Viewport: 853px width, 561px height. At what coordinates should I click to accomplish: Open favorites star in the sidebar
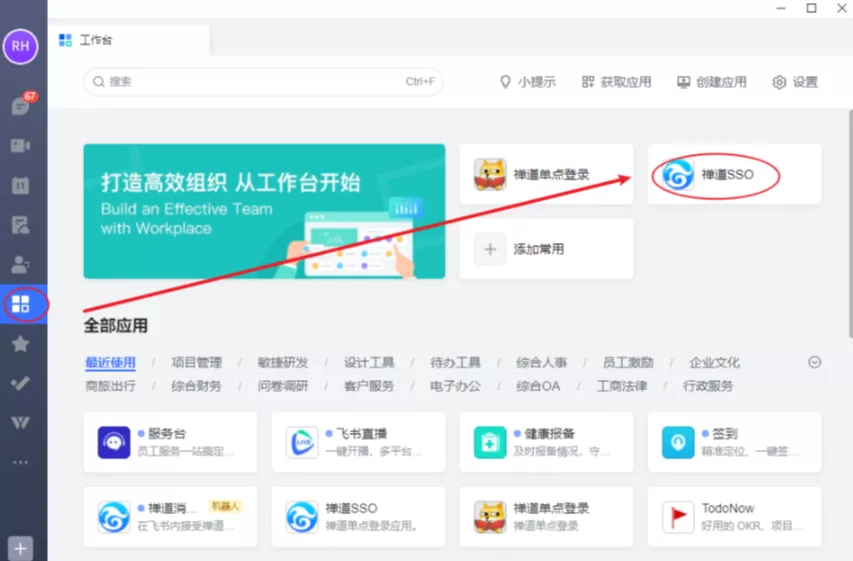click(21, 344)
